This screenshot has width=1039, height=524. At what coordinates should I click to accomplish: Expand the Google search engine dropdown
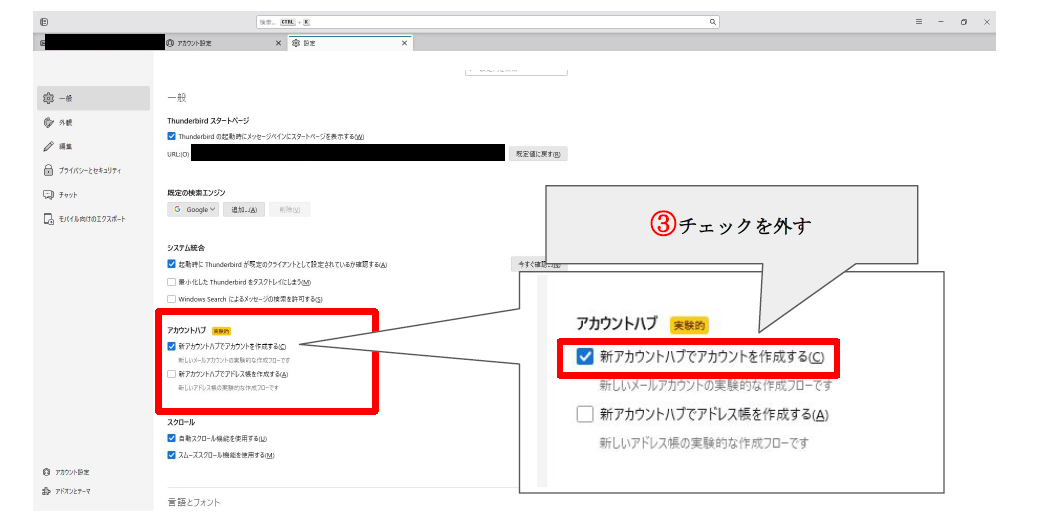pos(193,209)
